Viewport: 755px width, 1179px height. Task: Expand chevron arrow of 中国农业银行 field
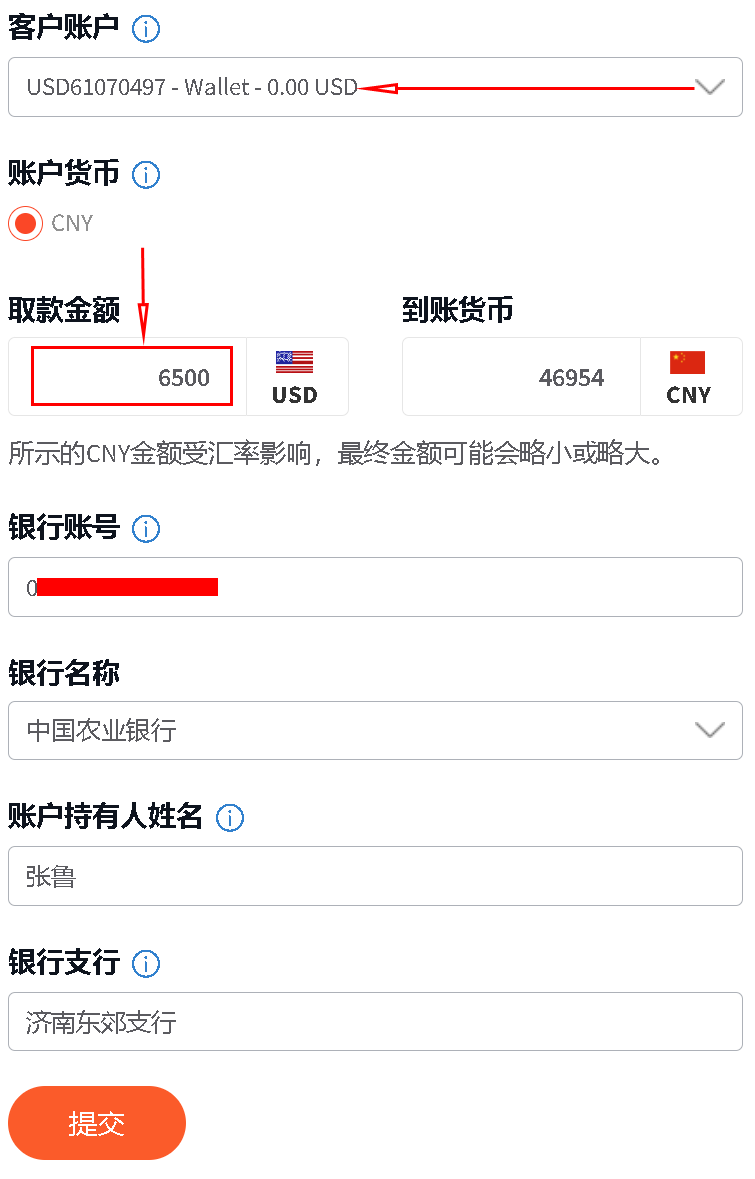point(709,730)
